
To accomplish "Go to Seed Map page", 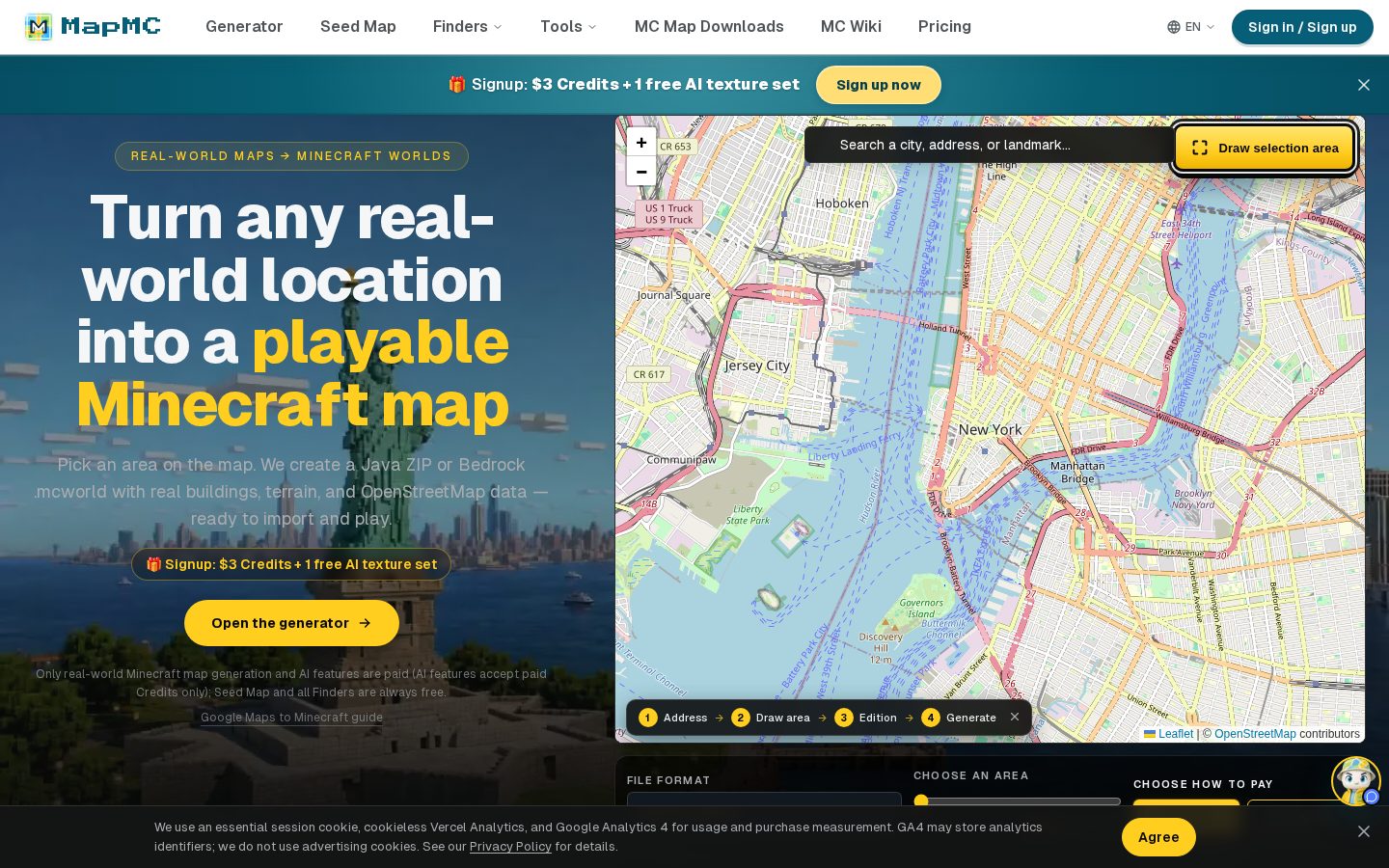I will pos(358,27).
